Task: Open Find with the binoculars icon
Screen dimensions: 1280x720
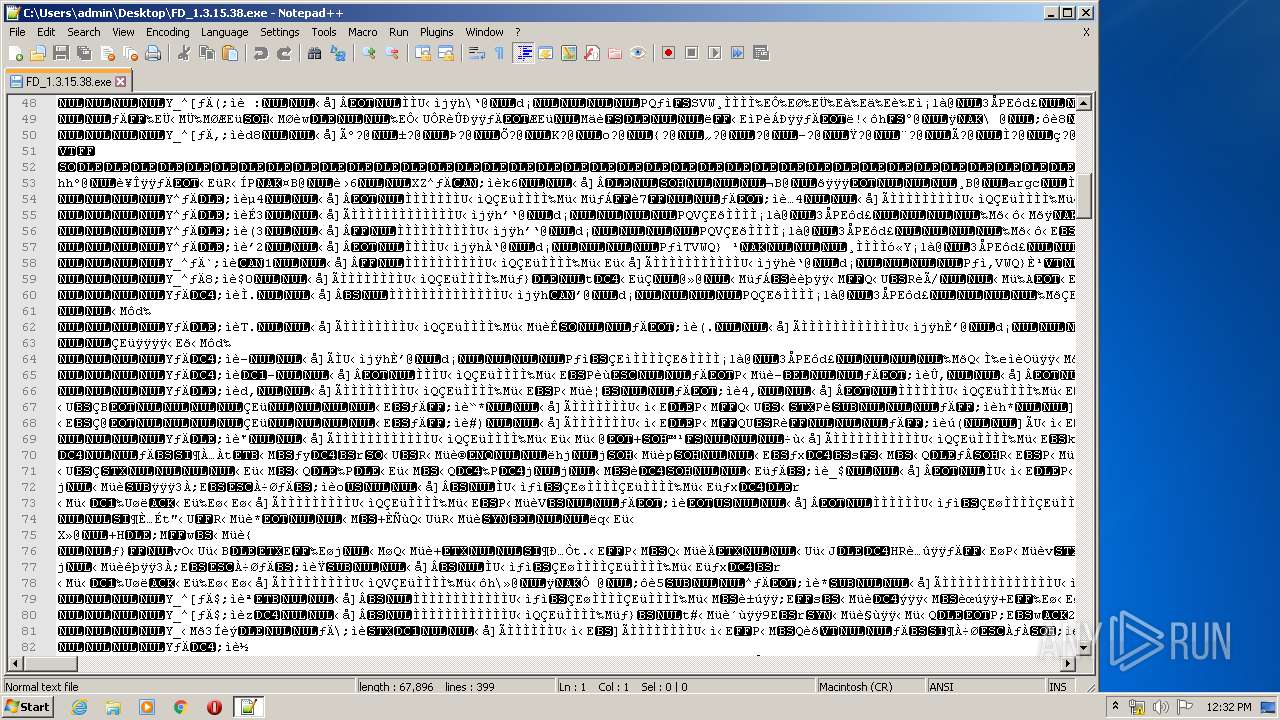Action: tap(314, 53)
